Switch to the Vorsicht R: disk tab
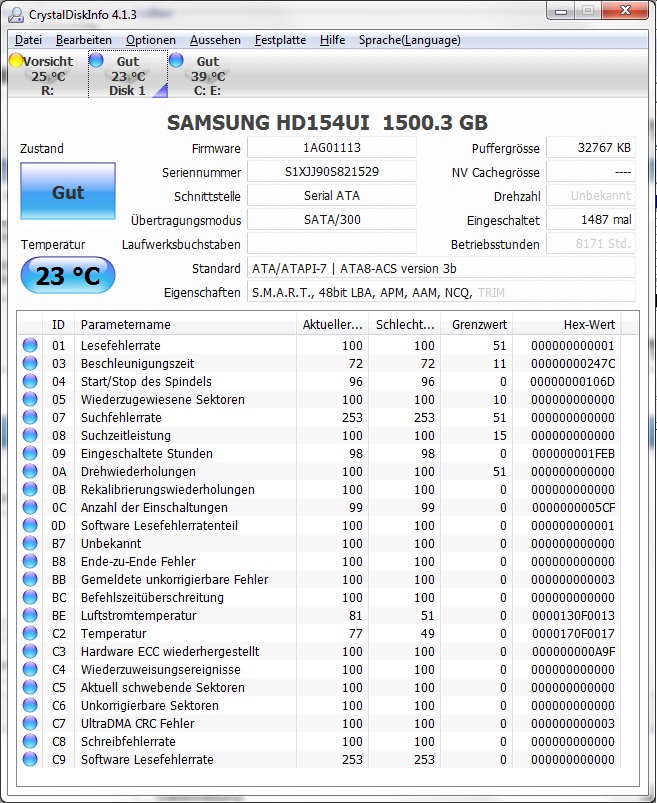The image size is (657, 803). (48, 75)
